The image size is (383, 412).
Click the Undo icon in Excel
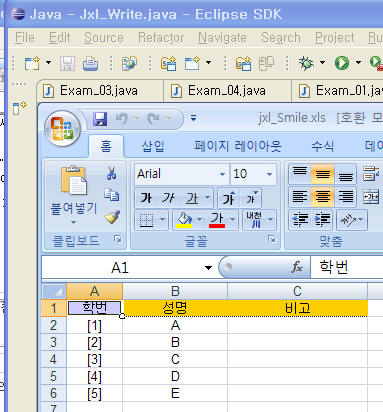pos(121,118)
